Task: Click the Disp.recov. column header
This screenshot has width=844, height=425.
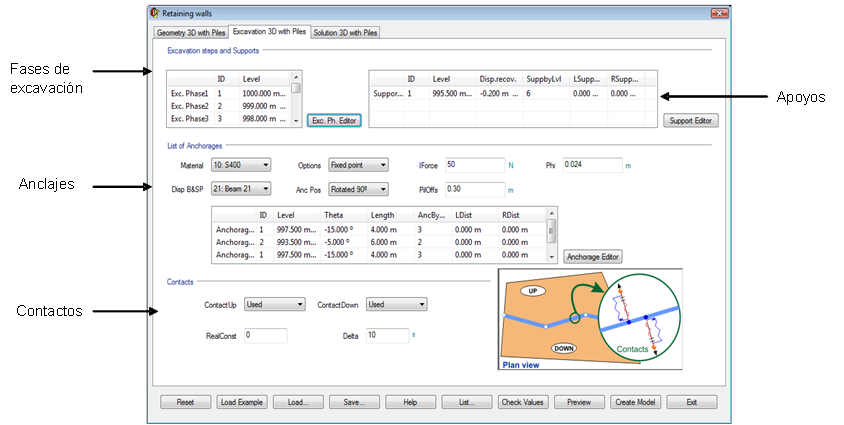Action: click(x=499, y=79)
